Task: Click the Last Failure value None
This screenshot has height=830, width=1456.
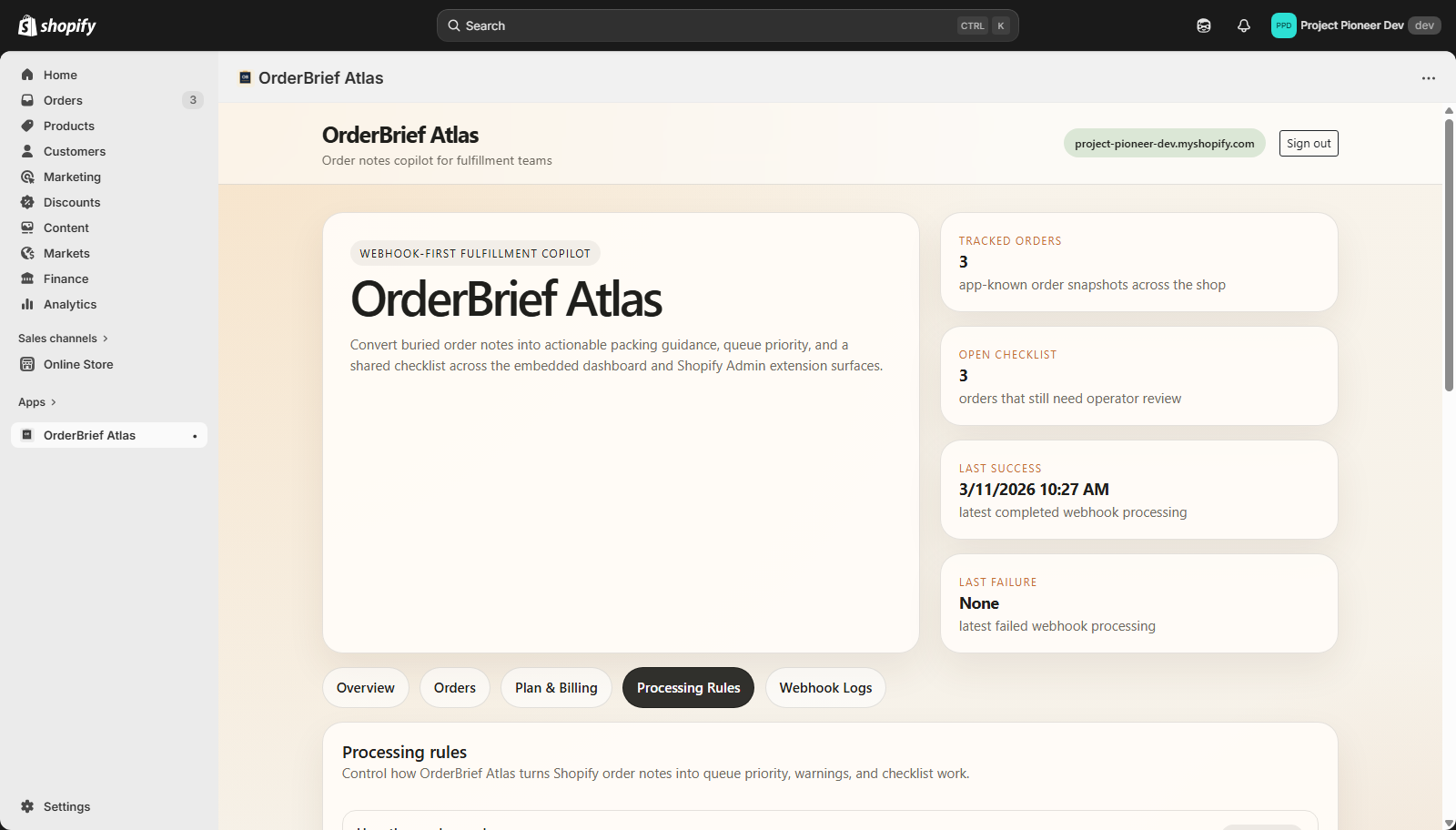Action: click(x=979, y=603)
